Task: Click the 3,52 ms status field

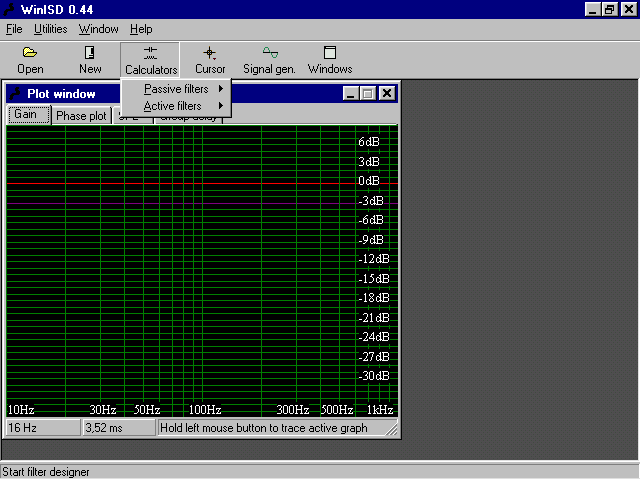Action: coord(119,428)
